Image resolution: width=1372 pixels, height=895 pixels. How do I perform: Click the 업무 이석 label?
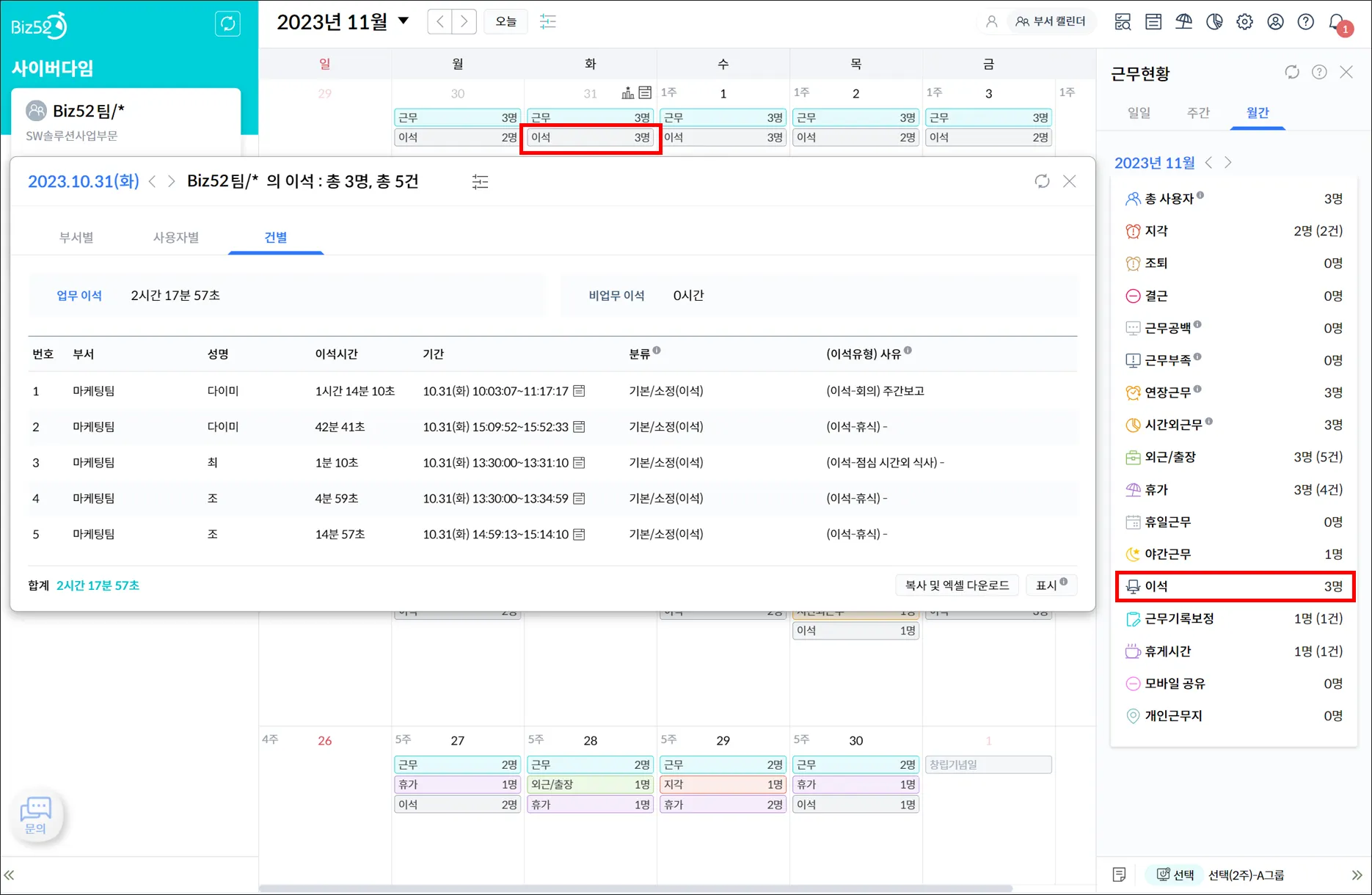(x=79, y=296)
